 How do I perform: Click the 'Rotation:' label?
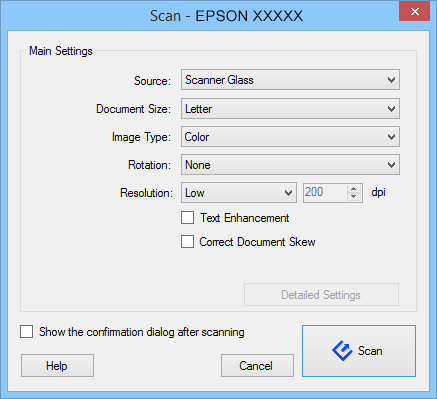coord(149,165)
